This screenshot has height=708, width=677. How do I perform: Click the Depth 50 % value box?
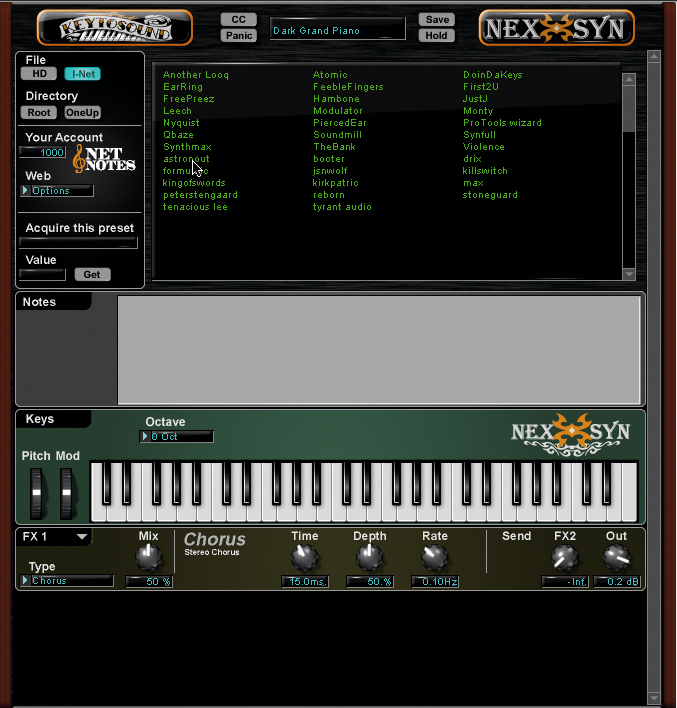click(x=370, y=582)
